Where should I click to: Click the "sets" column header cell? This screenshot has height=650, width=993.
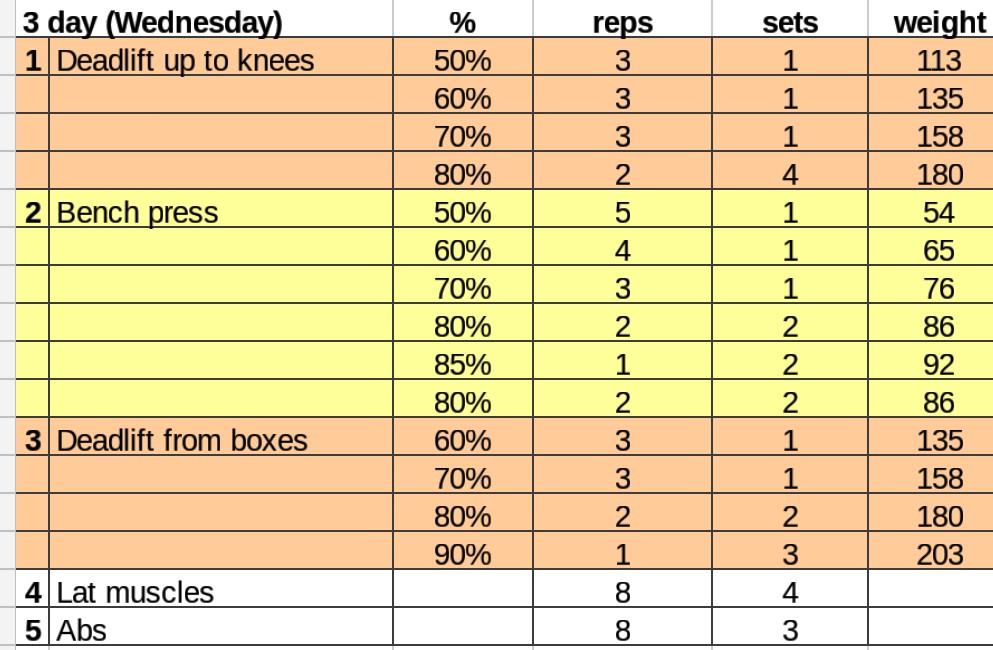[790, 22]
